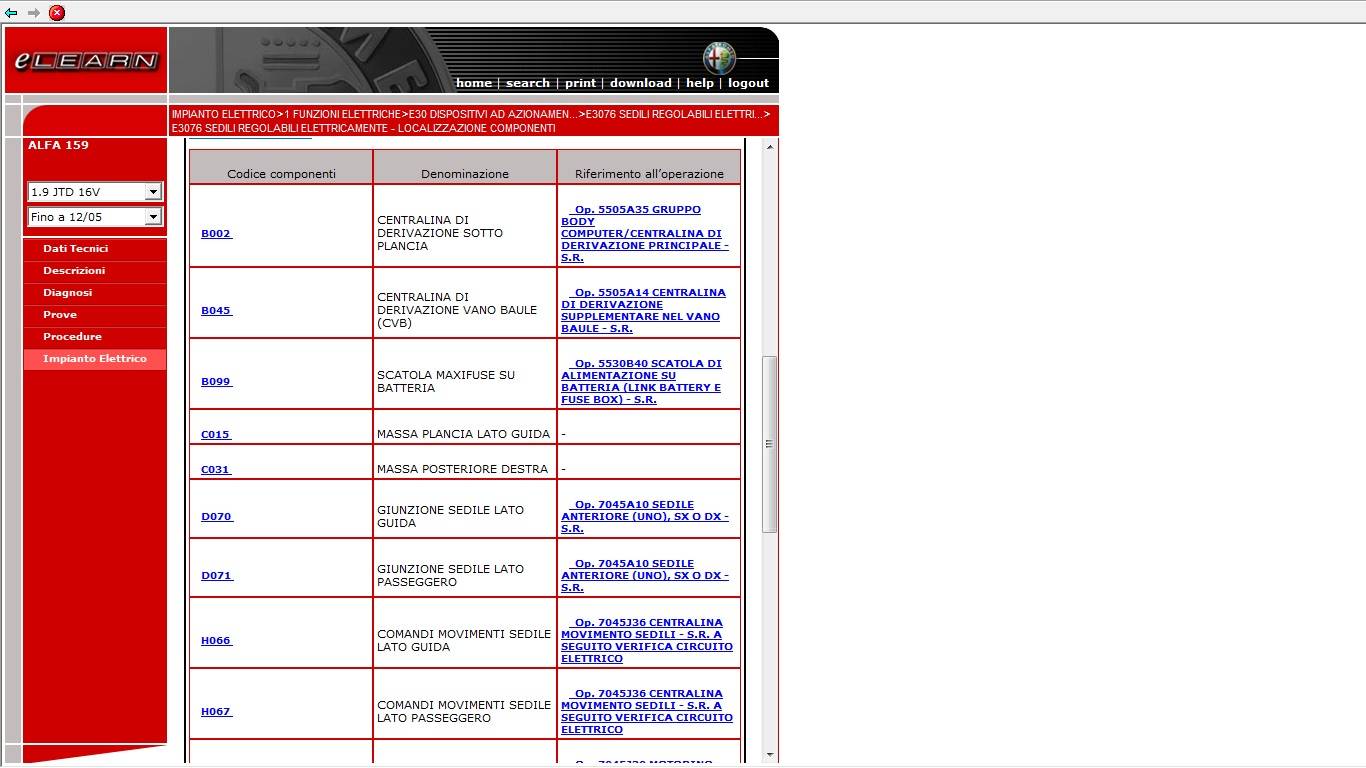Click the red stop icon

(x=57, y=13)
